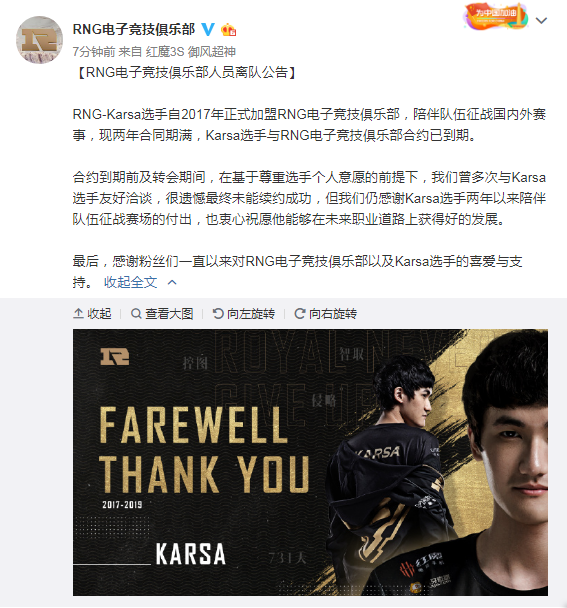Expand the post options chevron menu

[x=541, y=20]
